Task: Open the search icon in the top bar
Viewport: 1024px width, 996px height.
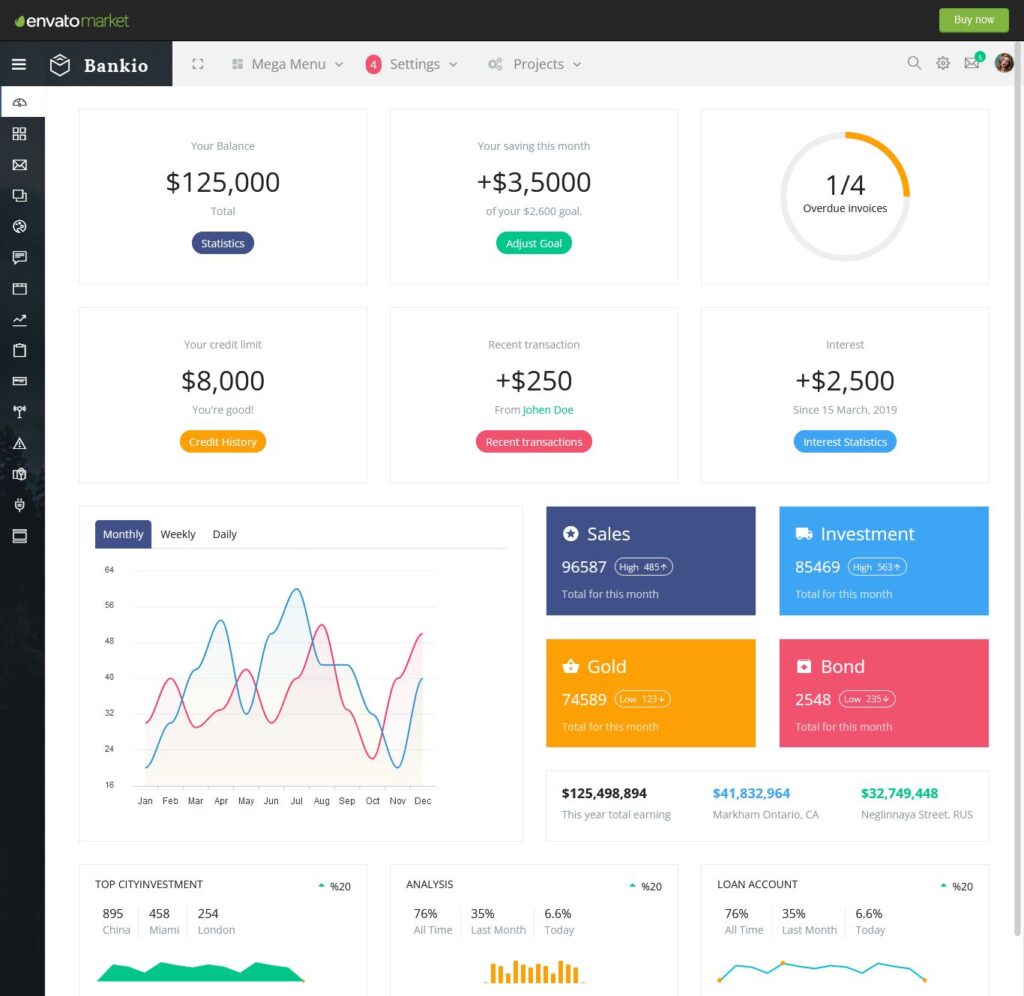Action: (x=914, y=63)
